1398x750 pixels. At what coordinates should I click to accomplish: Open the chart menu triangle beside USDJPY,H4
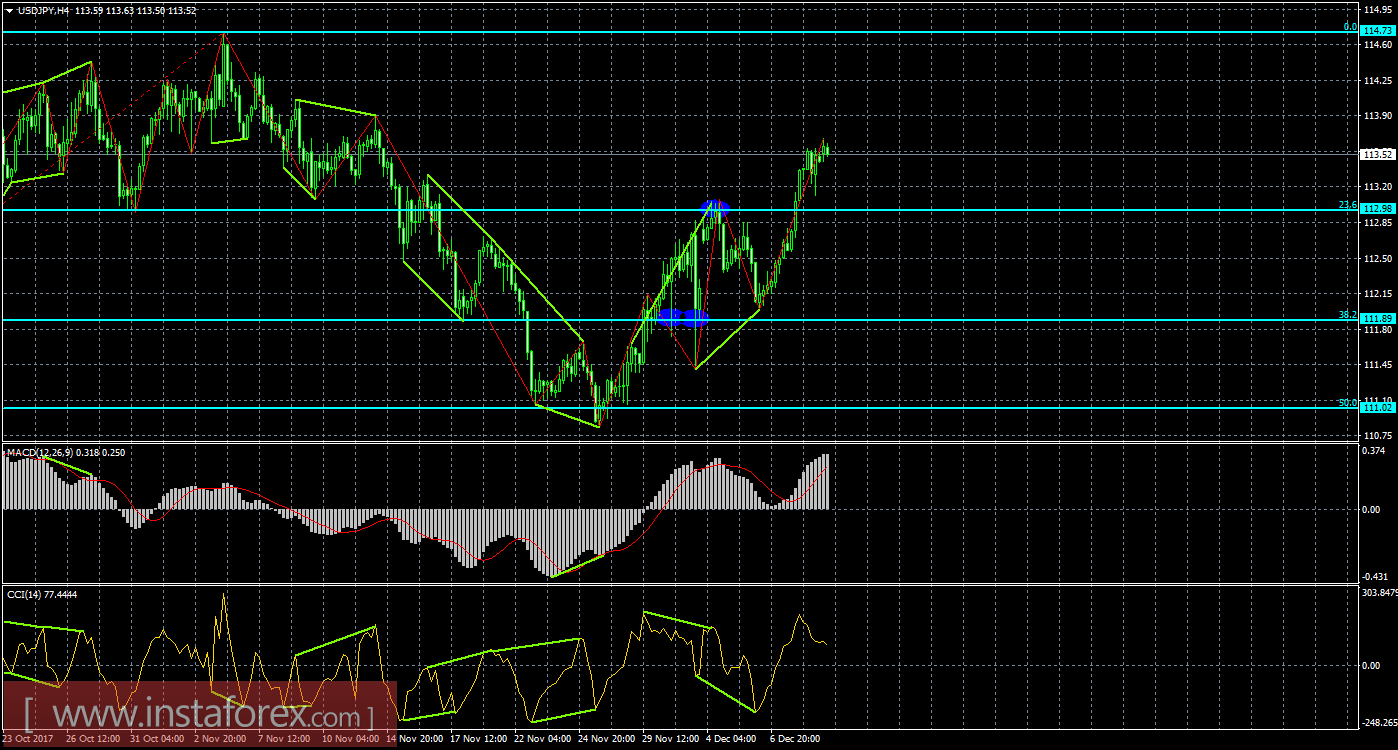(9, 10)
